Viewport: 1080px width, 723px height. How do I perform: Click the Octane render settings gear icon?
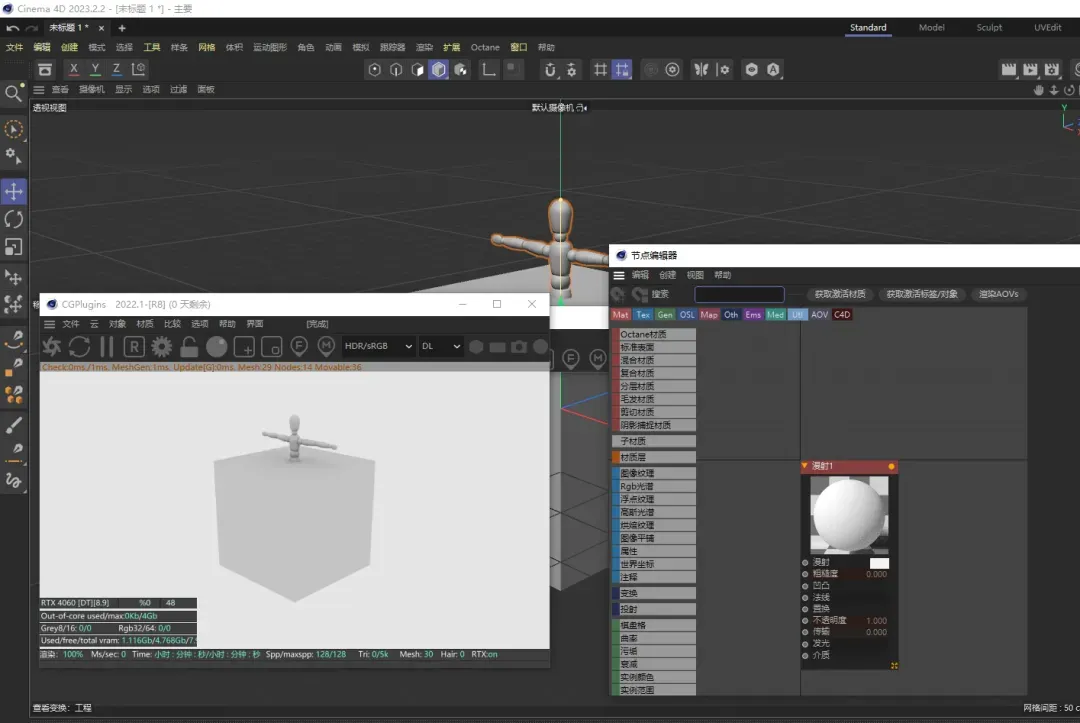[x=161, y=347]
